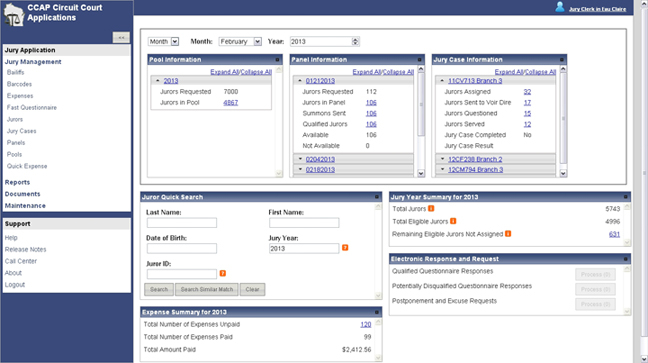Click Total Expenses Unpaid 120 link
The width and height of the screenshot is (648, 363).
tap(366, 325)
